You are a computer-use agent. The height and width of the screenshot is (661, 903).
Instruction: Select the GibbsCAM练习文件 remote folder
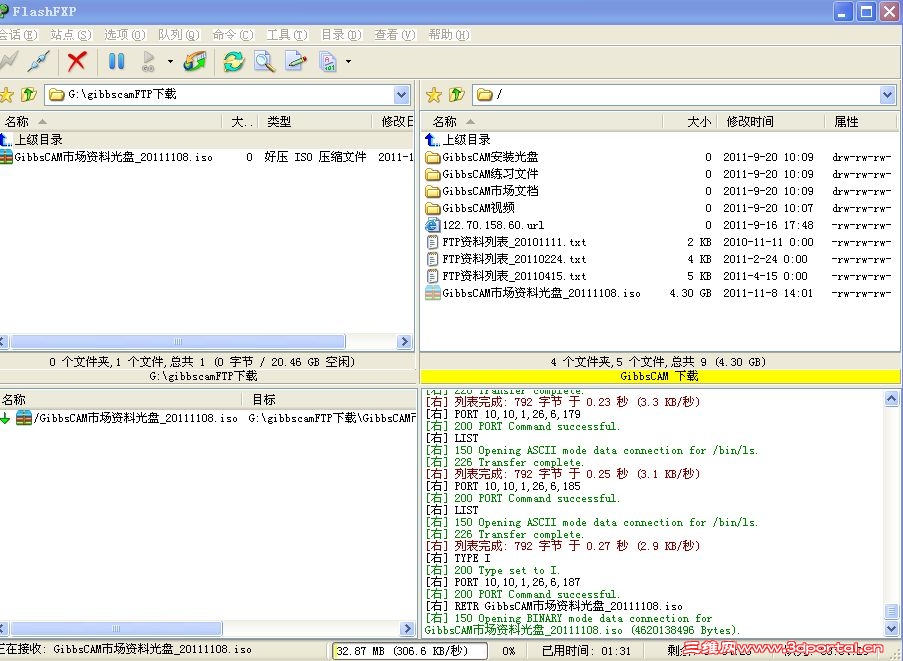point(482,174)
